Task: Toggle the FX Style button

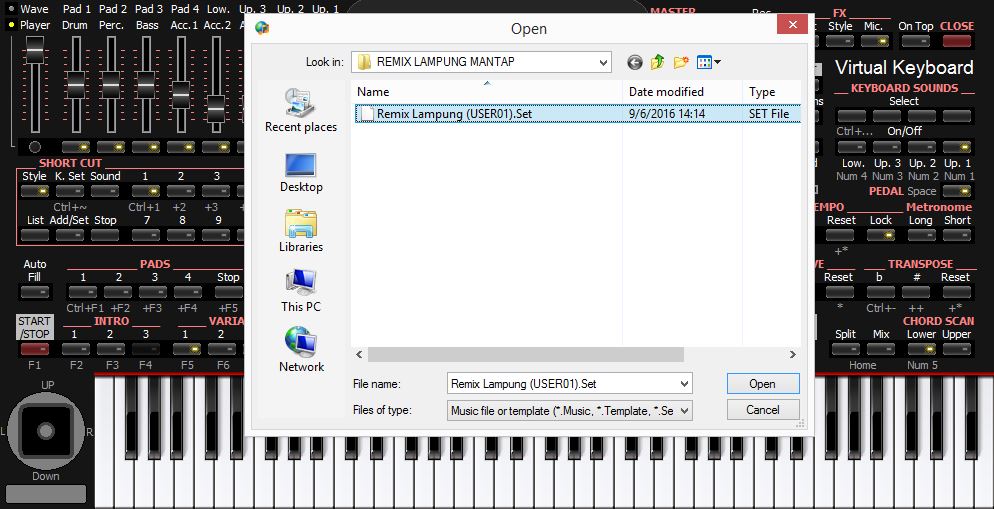Action: 840,41
